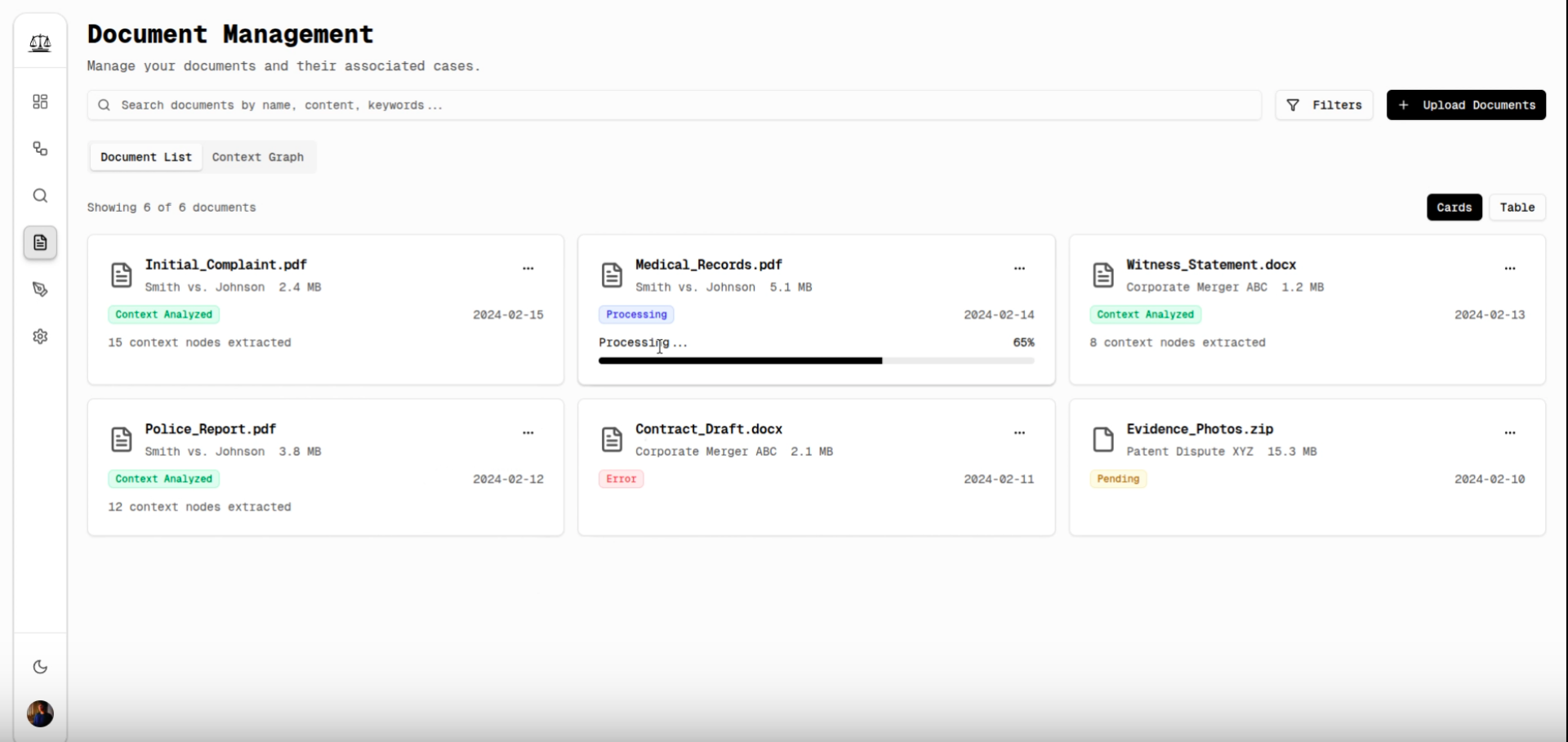The height and width of the screenshot is (742, 1568).
Task: Click the Medical_Records.pdf file icon
Action: click(x=612, y=275)
